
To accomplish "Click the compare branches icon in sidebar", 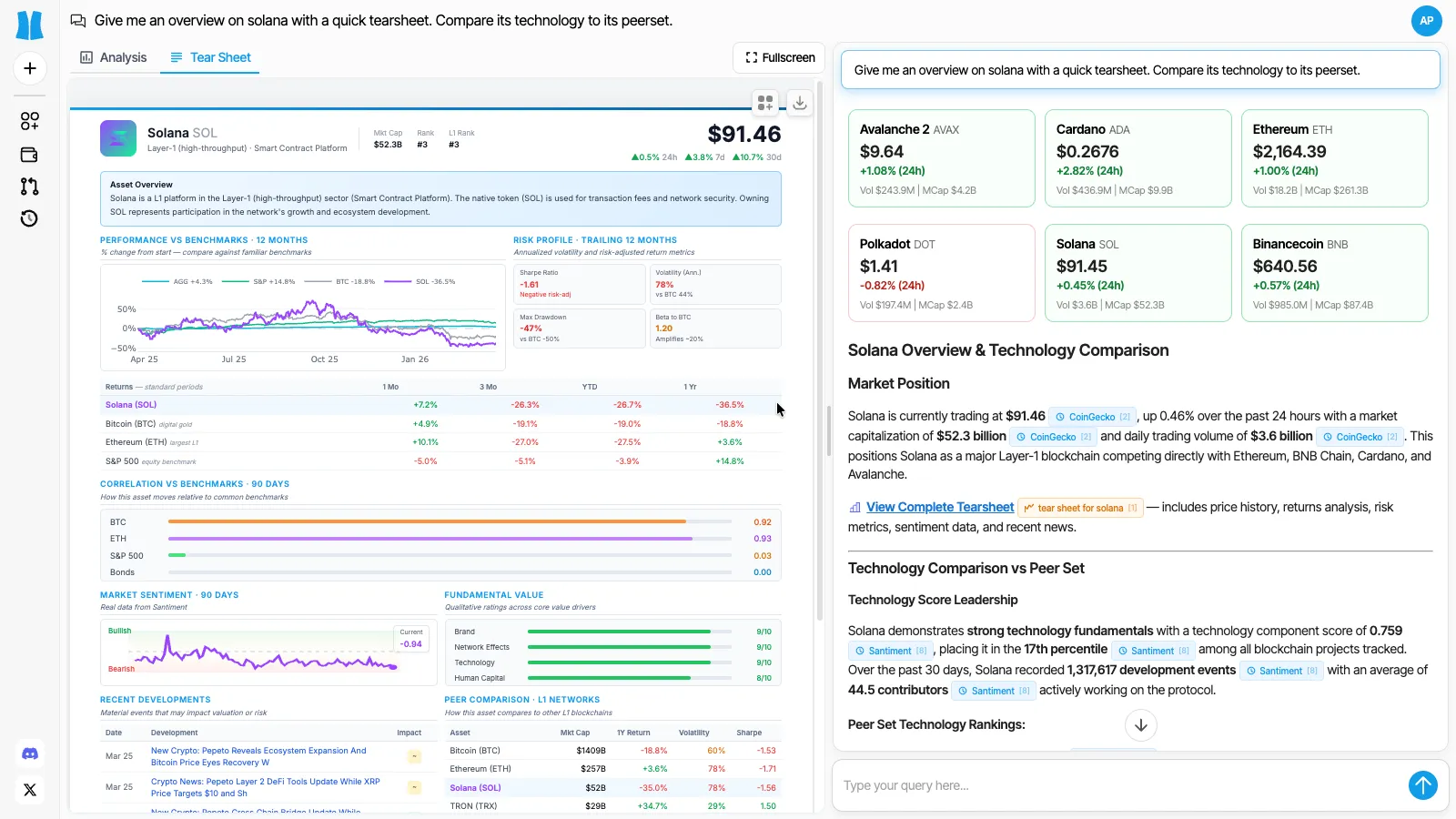I will pos(30,187).
